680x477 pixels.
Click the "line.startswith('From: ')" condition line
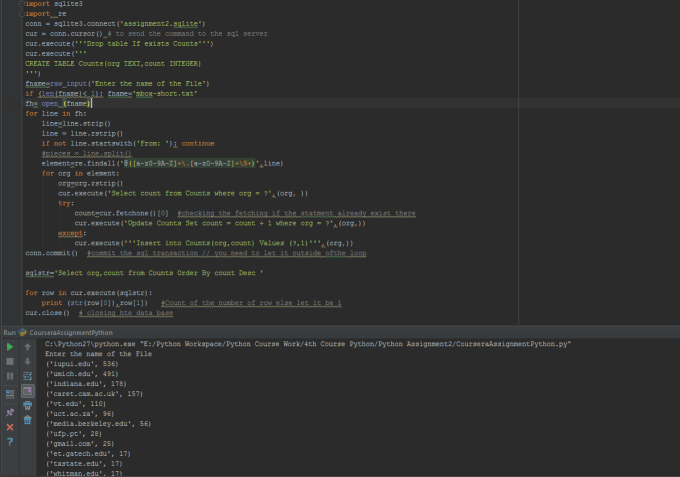point(128,144)
